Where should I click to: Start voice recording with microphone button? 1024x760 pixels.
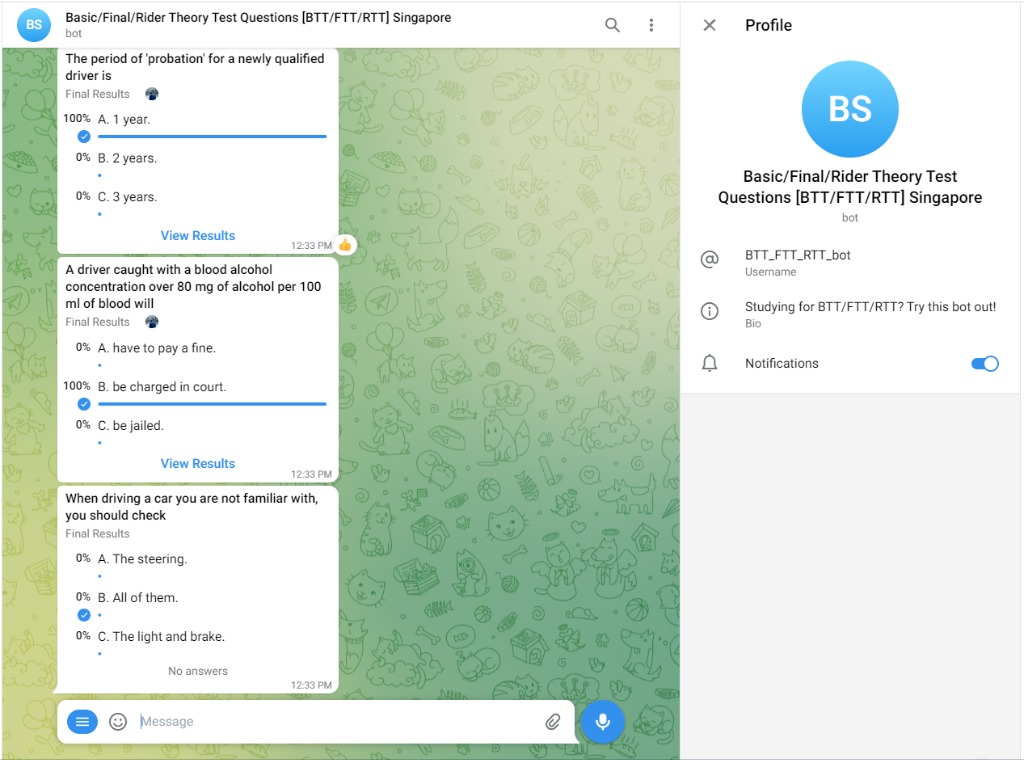point(603,721)
